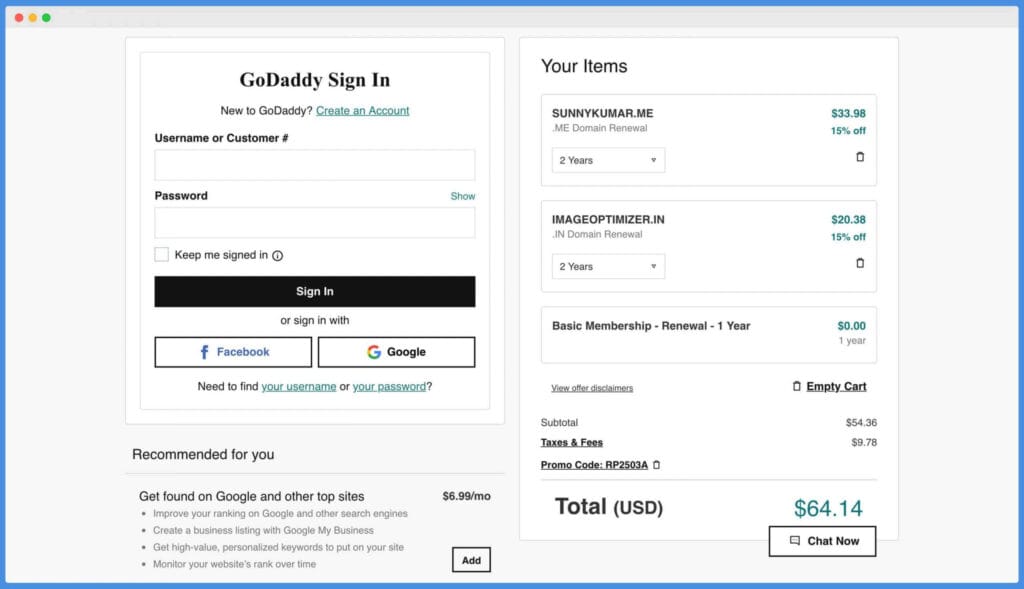Check the Keep me signed in box
Image resolution: width=1024 pixels, height=589 pixels.
coord(161,255)
